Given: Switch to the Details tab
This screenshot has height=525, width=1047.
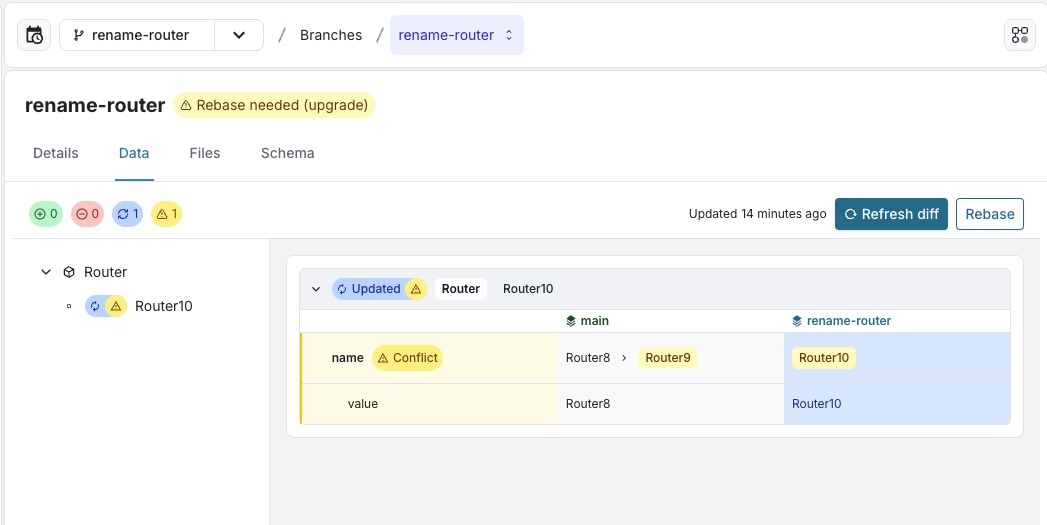Looking at the screenshot, I should tap(56, 153).
